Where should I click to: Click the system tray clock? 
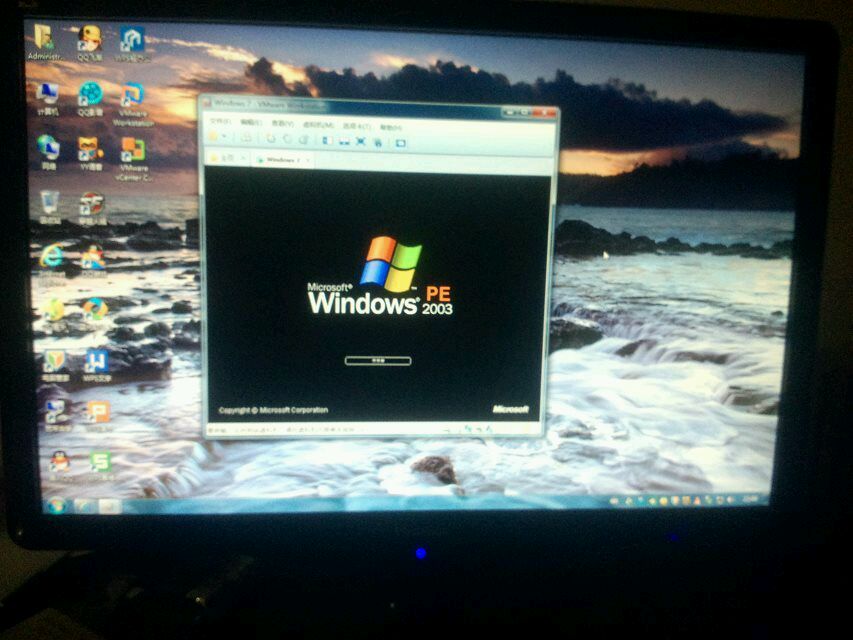(x=751, y=499)
